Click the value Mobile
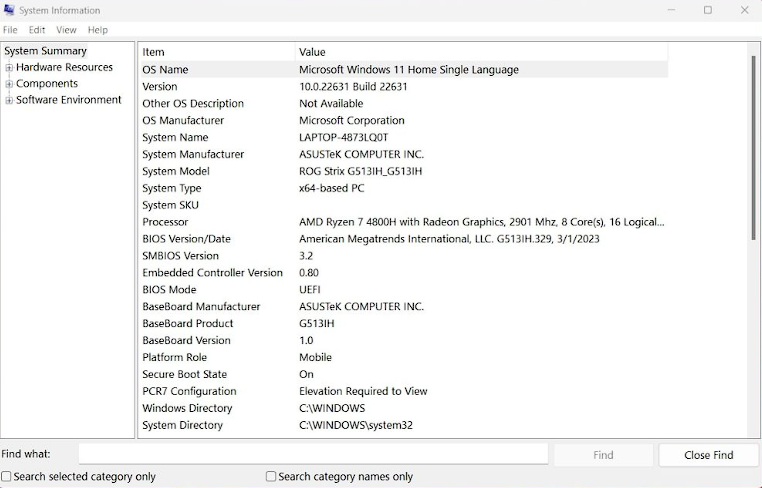762x488 pixels. pos(315,357)
